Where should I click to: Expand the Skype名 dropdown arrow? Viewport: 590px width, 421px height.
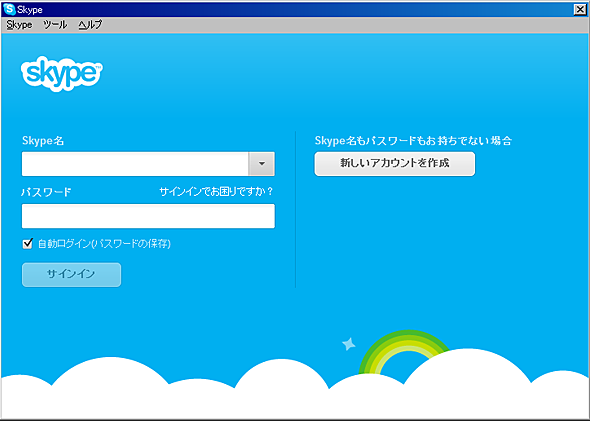click(262, 164)
